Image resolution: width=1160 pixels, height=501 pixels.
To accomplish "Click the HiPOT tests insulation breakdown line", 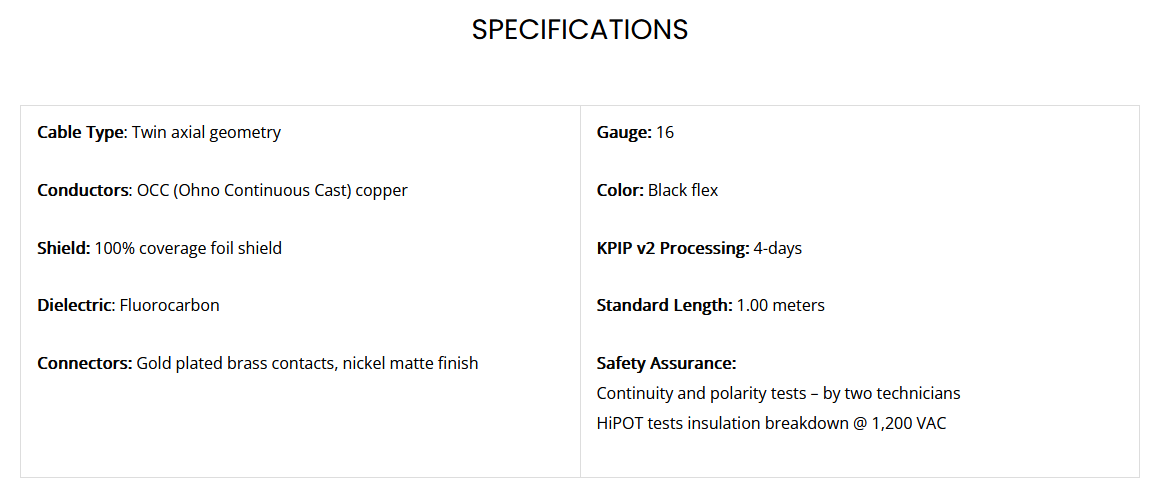I will pyautogui.click(x=771, y=424).
